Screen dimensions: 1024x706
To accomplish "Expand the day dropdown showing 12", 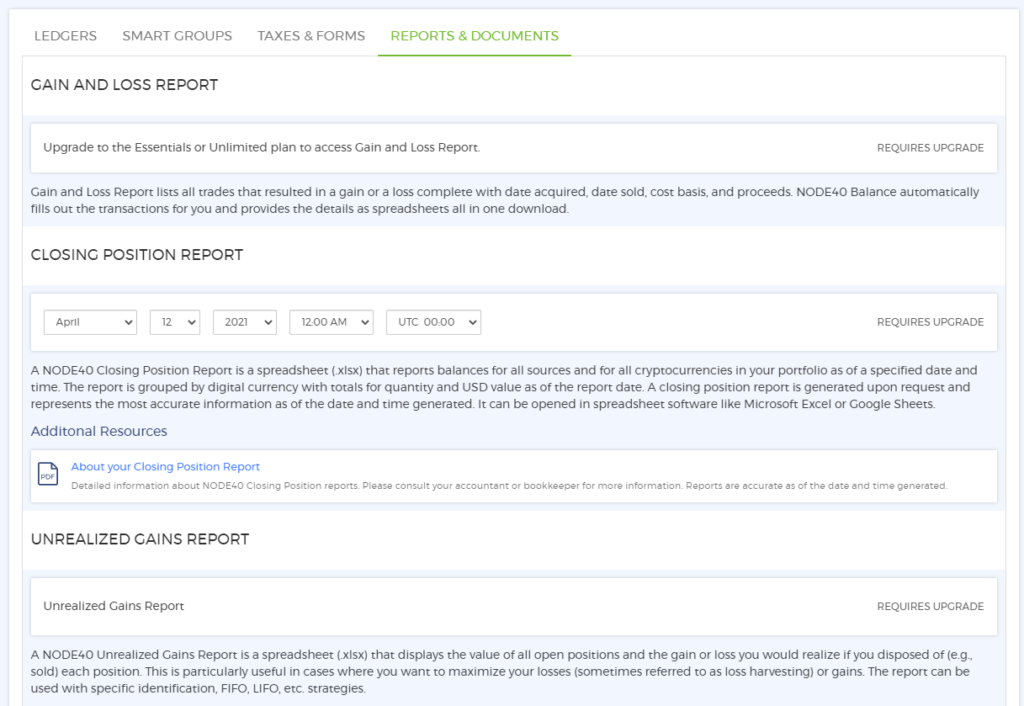I will point(174,322).
